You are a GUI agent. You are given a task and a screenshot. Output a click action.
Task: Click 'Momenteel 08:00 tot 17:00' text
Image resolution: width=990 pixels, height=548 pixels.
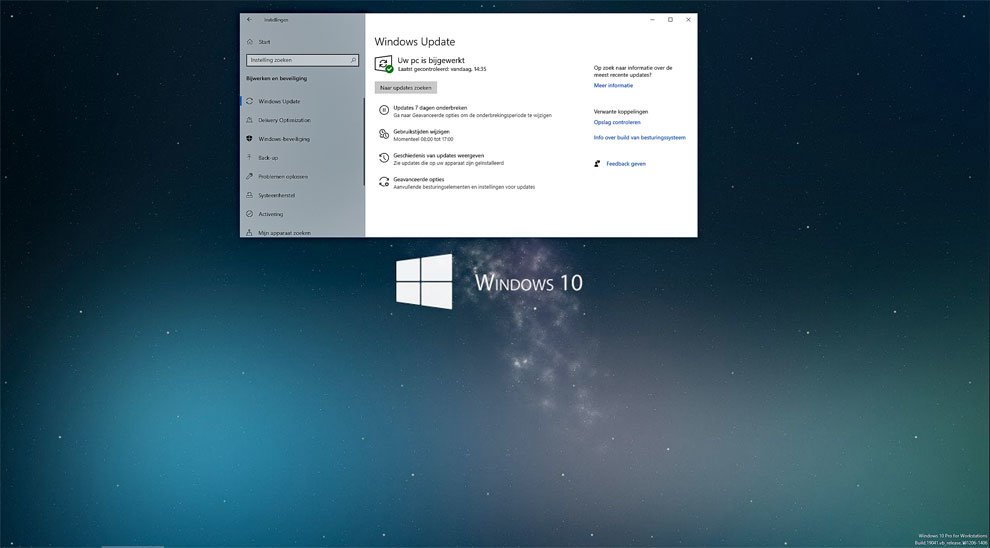click(423, 139)
